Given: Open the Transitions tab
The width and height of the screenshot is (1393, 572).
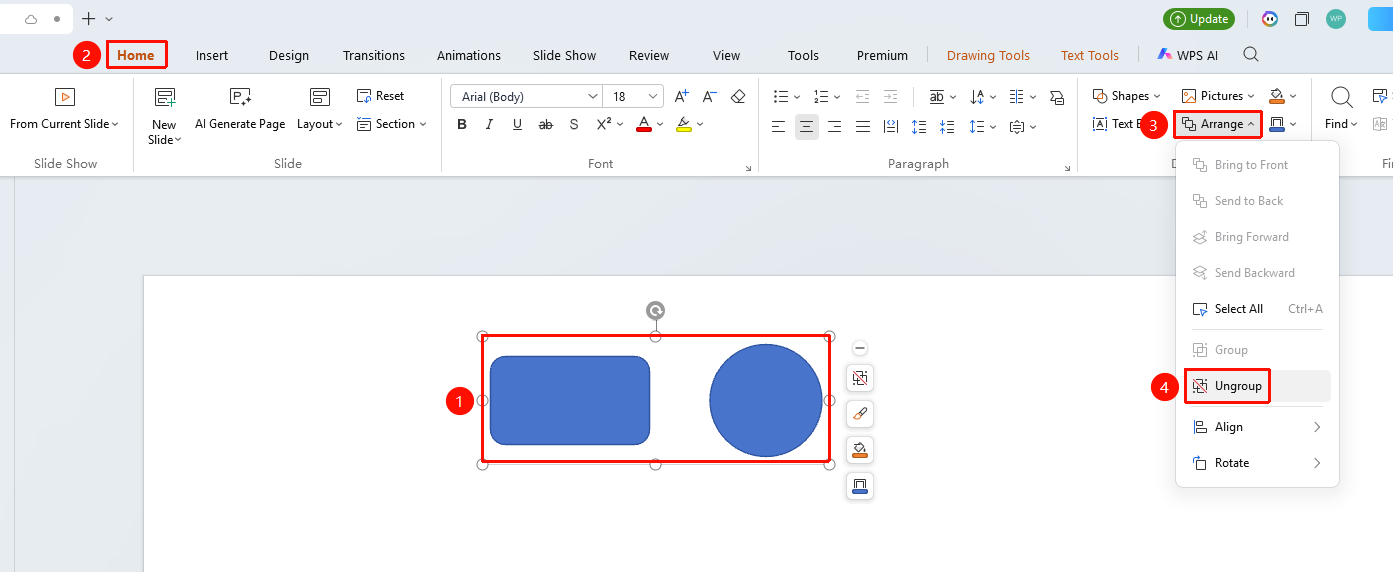Looking at the screenshot, I should [374, 55].
